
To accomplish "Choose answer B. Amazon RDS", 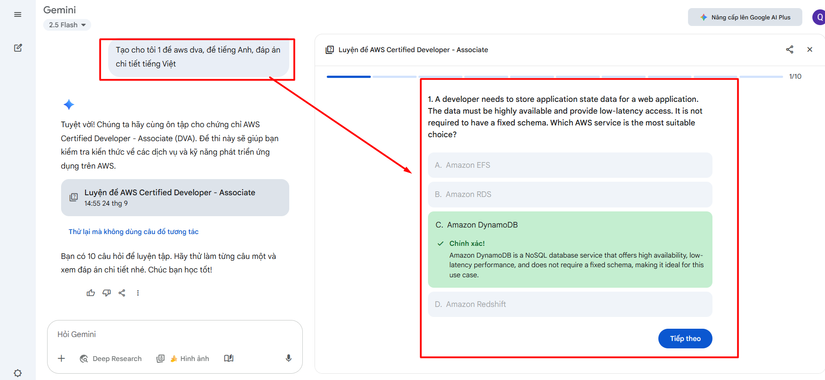I will click(570, 195).
